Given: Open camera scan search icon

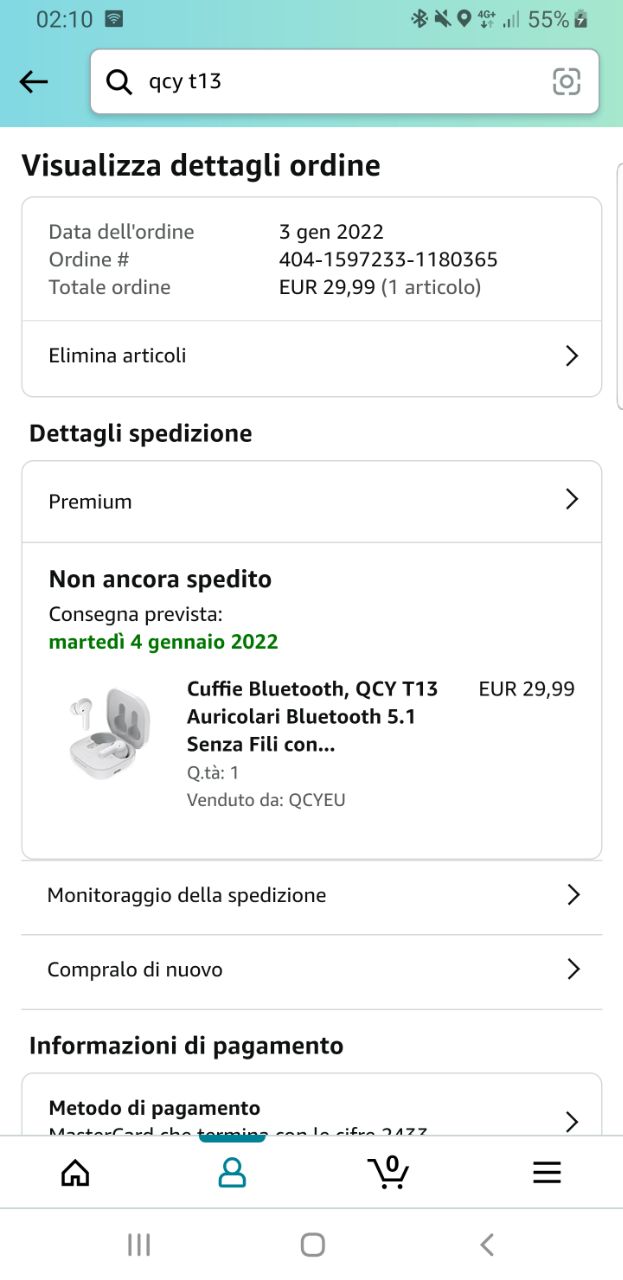Looking at the screenshot, I should coord(566,82).
